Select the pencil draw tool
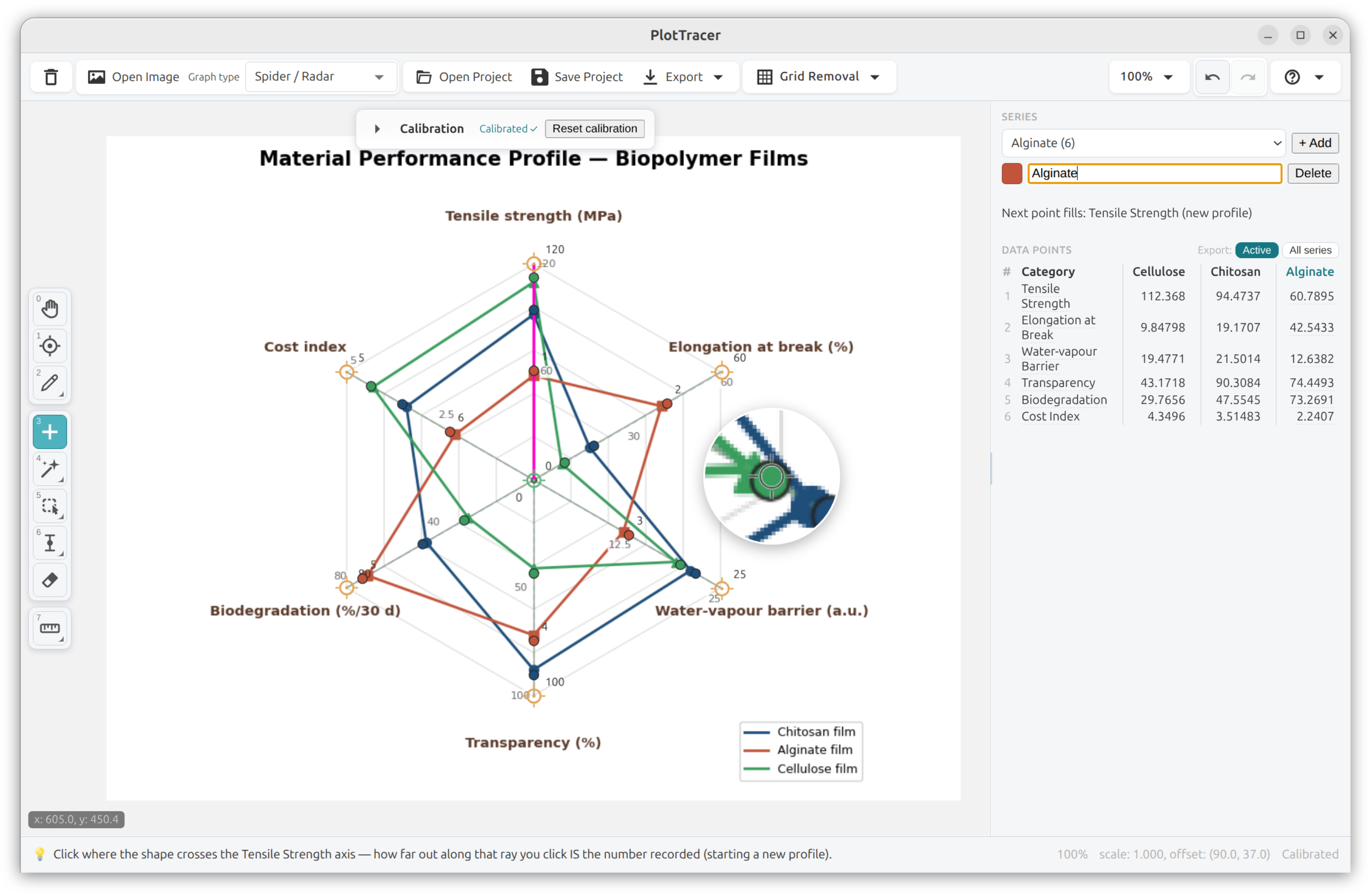 pos(49,383)
